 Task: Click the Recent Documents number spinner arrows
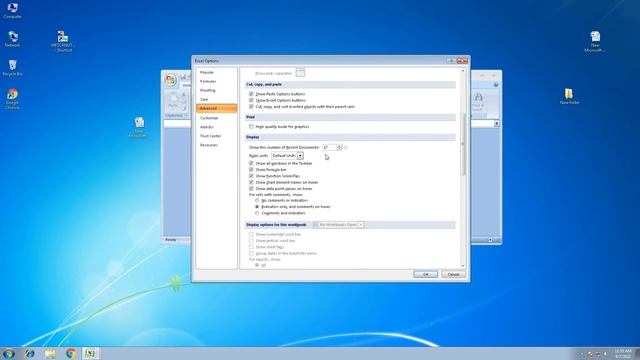click(340, 147)
